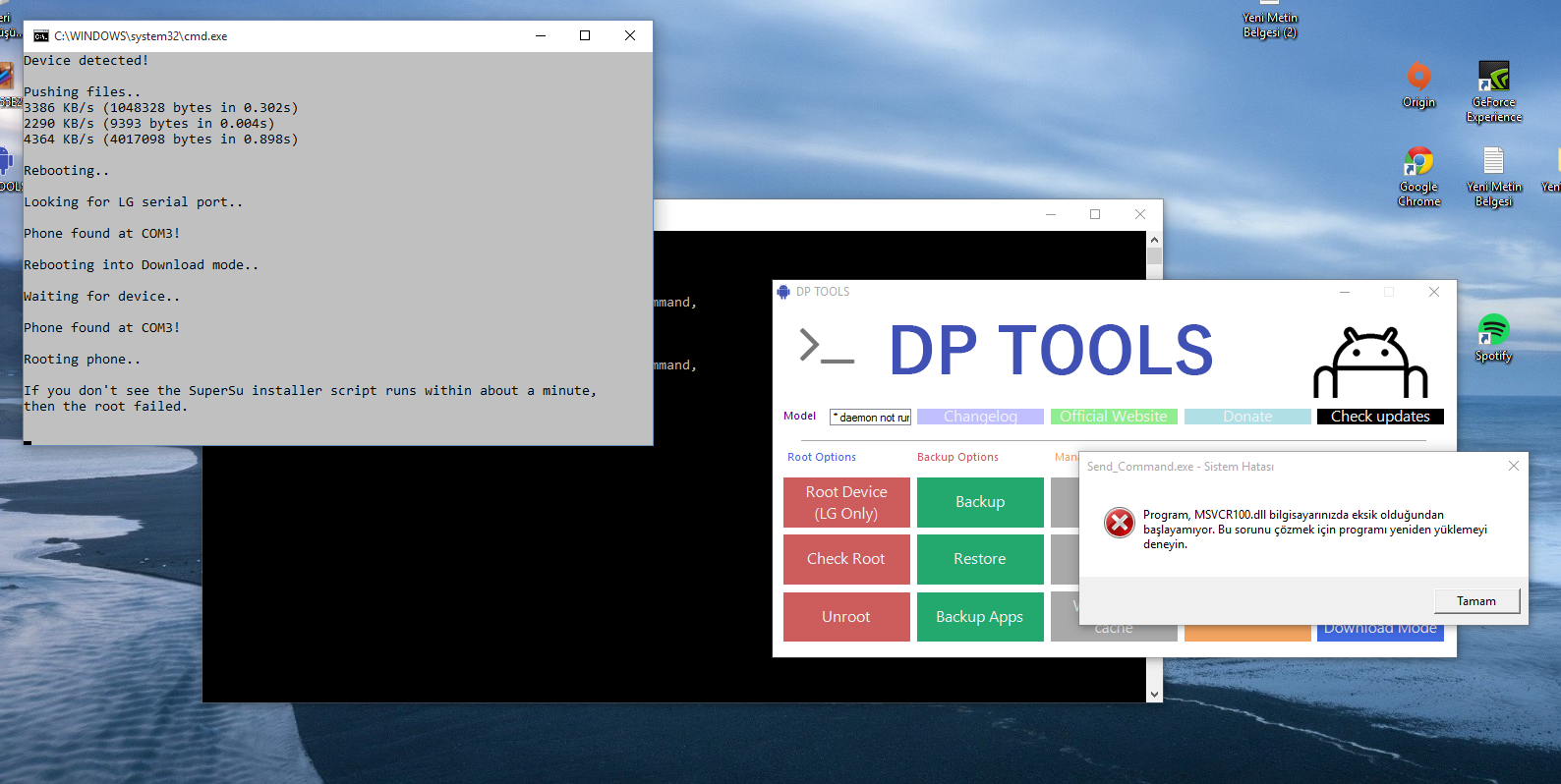The width and height of the screenshot is (1561, 784).
Task: Close the background black console window
Action: click(1140, 214)
